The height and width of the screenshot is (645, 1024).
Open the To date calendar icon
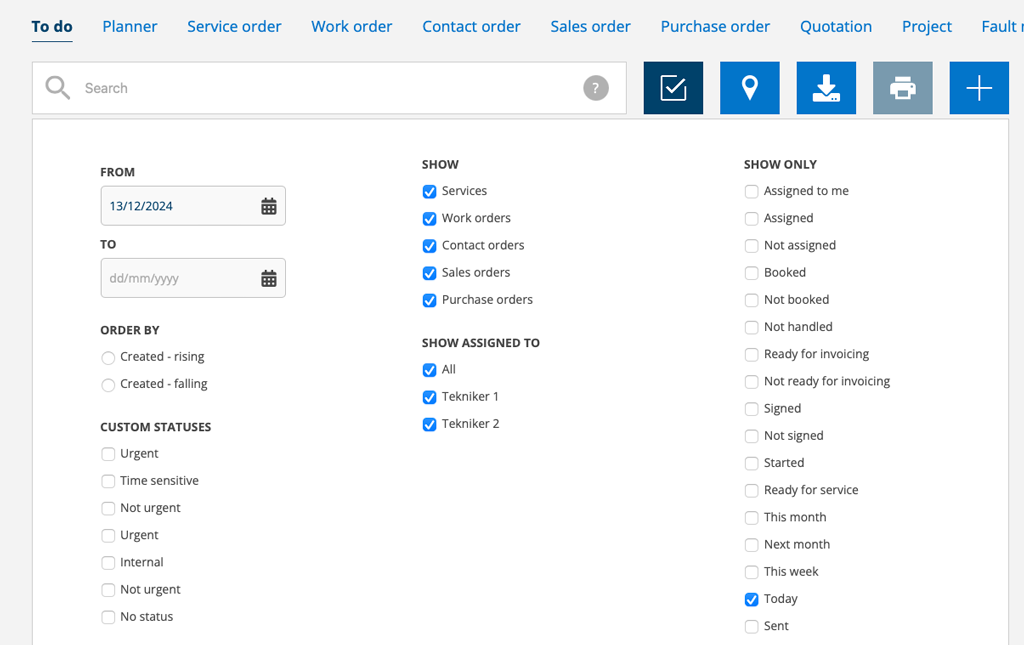coord(269,279)
